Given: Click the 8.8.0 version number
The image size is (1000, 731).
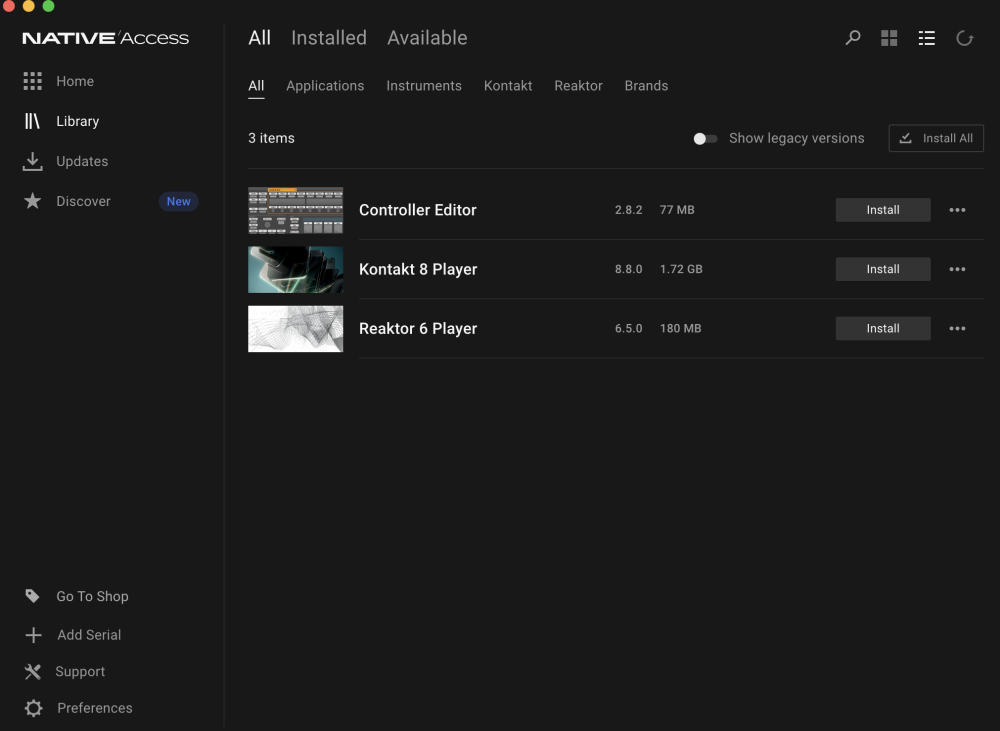Looking at the screenshot, I should tap(628, 269).
